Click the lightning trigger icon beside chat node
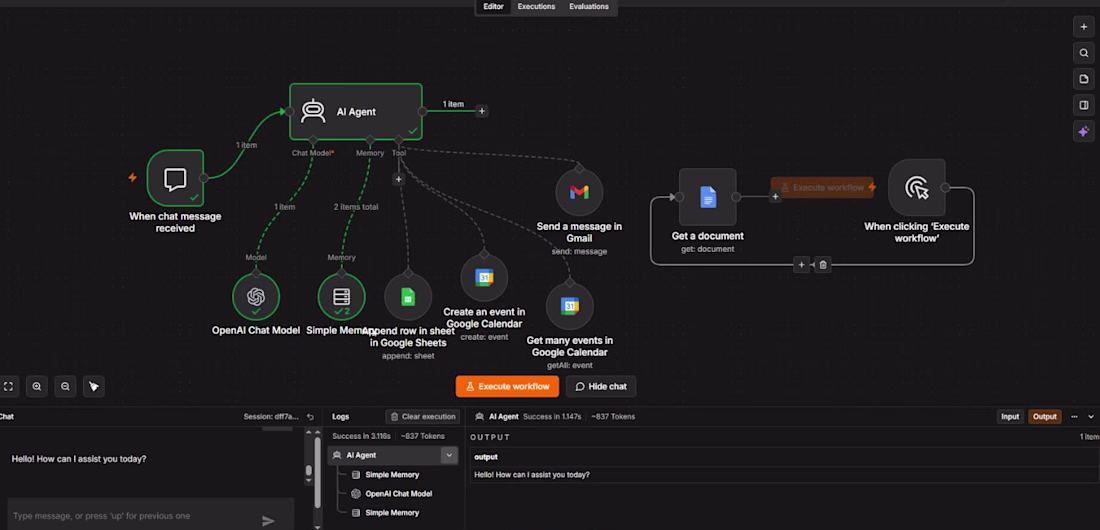The image size is (1100, 530). pos(132,178)
